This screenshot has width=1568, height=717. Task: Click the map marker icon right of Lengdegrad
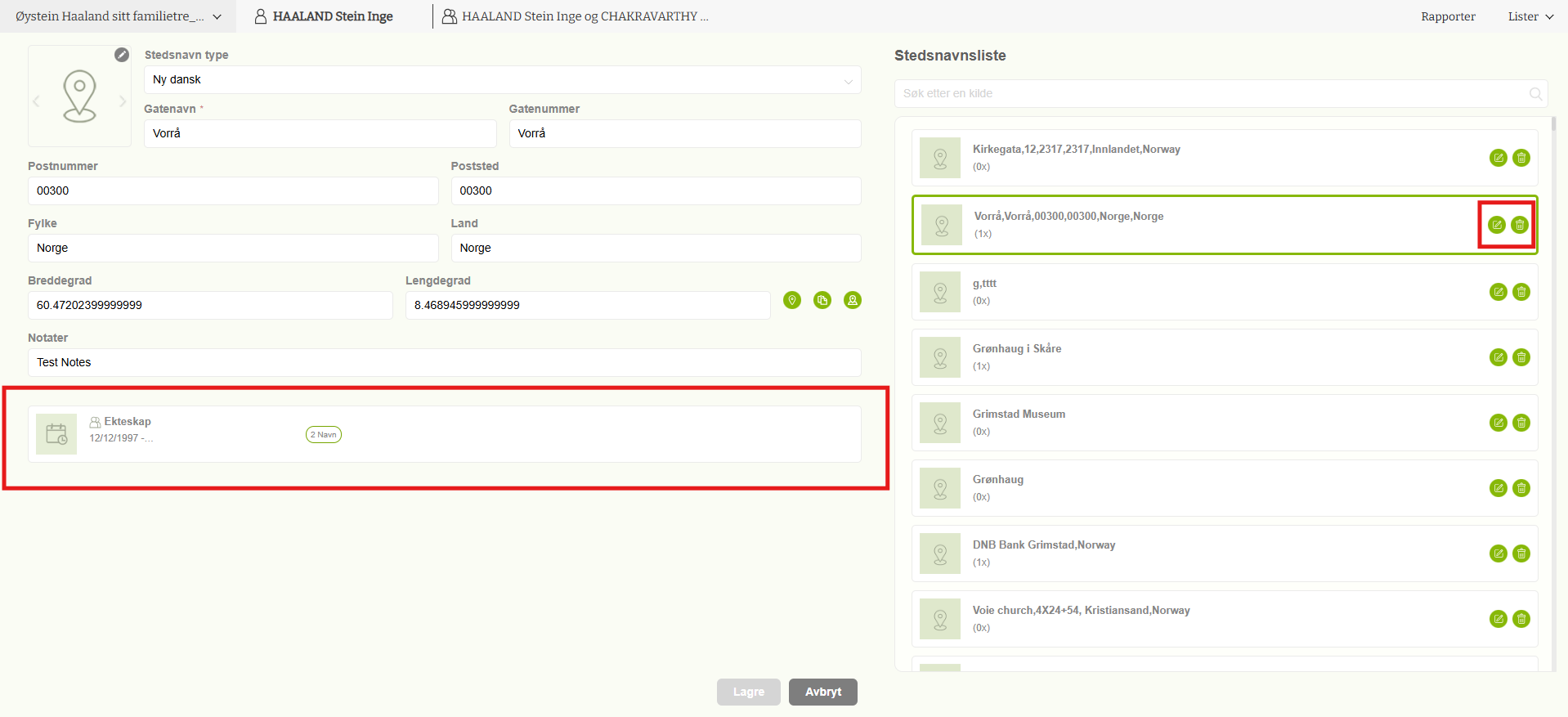pyautogui.click(x=853, y=300)
